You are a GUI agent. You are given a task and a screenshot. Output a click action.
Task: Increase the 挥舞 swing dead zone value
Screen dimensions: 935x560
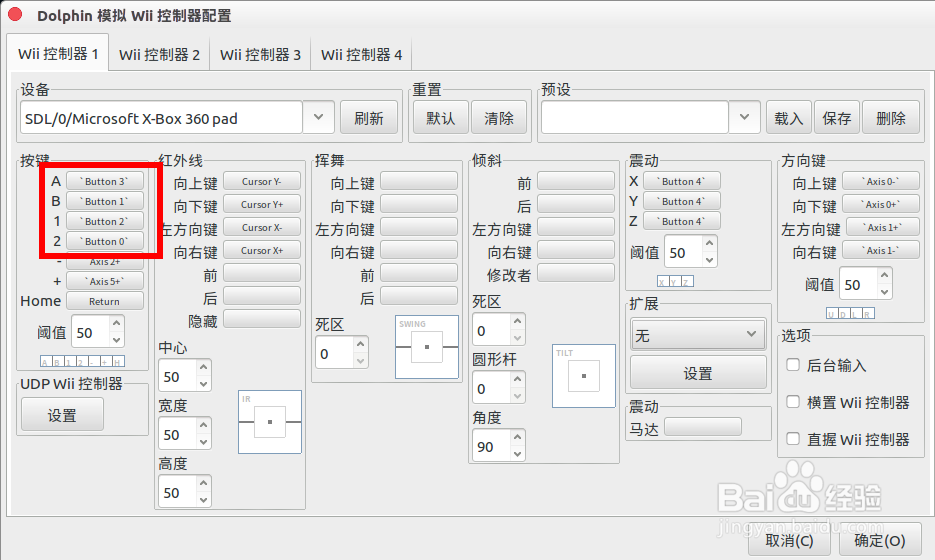pyautogui.click(x=360, y=345)
